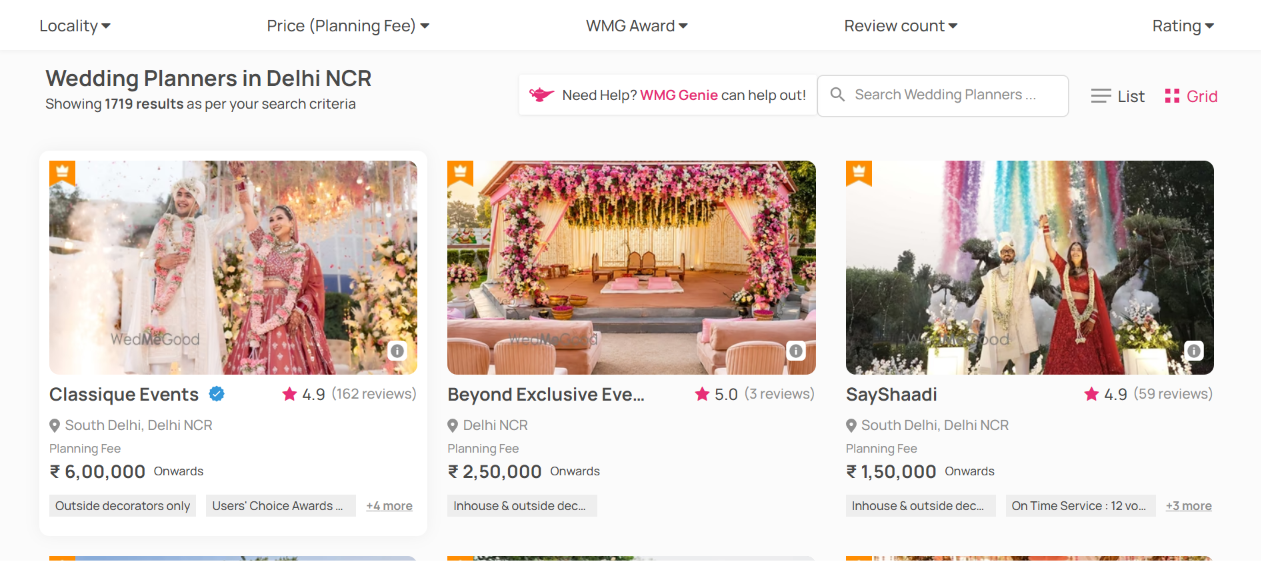Click Beyond Exclusive's Inhouse & outside dec... tag
Viewport: 1261px width, 561px height.
pos(522,506)
